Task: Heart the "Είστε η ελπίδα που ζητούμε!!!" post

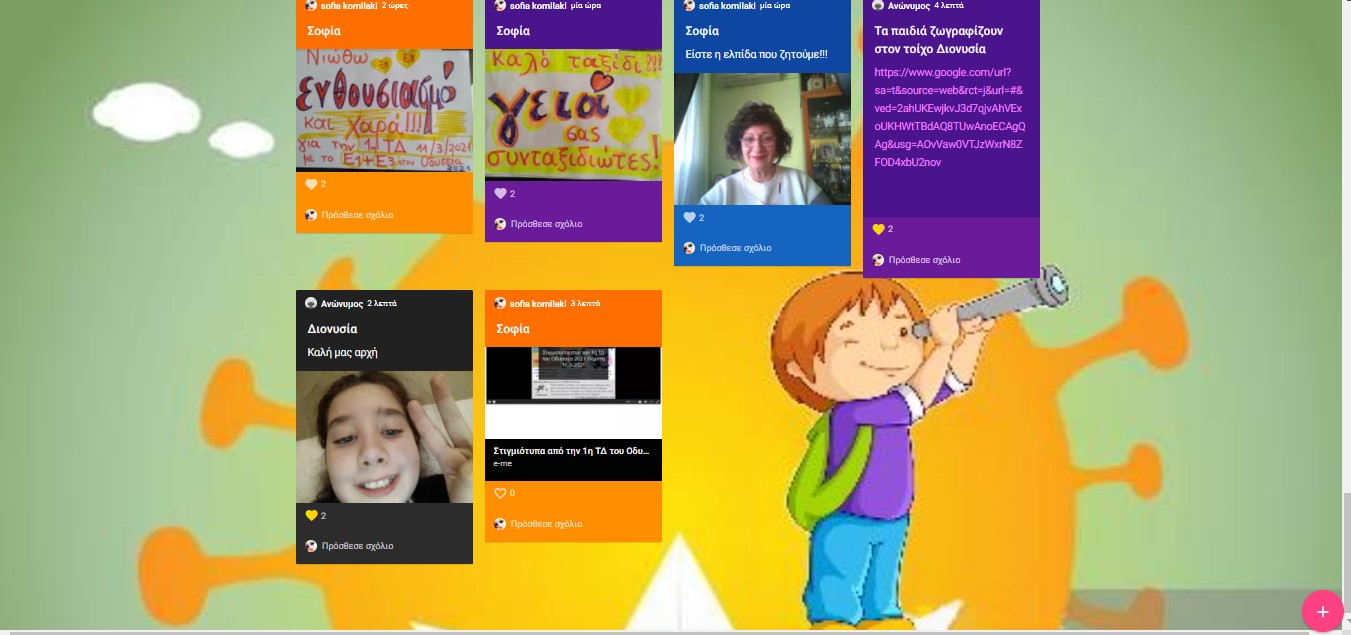Action: (x=689, y=217)
